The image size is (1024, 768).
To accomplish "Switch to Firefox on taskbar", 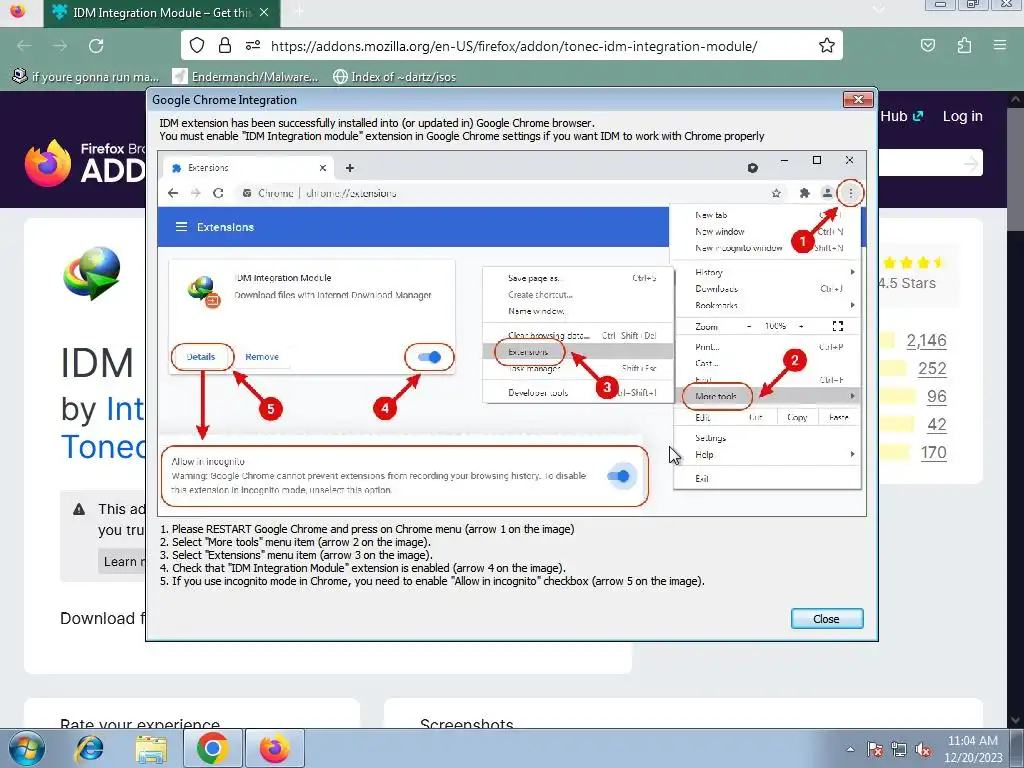I will coord(275,748).
